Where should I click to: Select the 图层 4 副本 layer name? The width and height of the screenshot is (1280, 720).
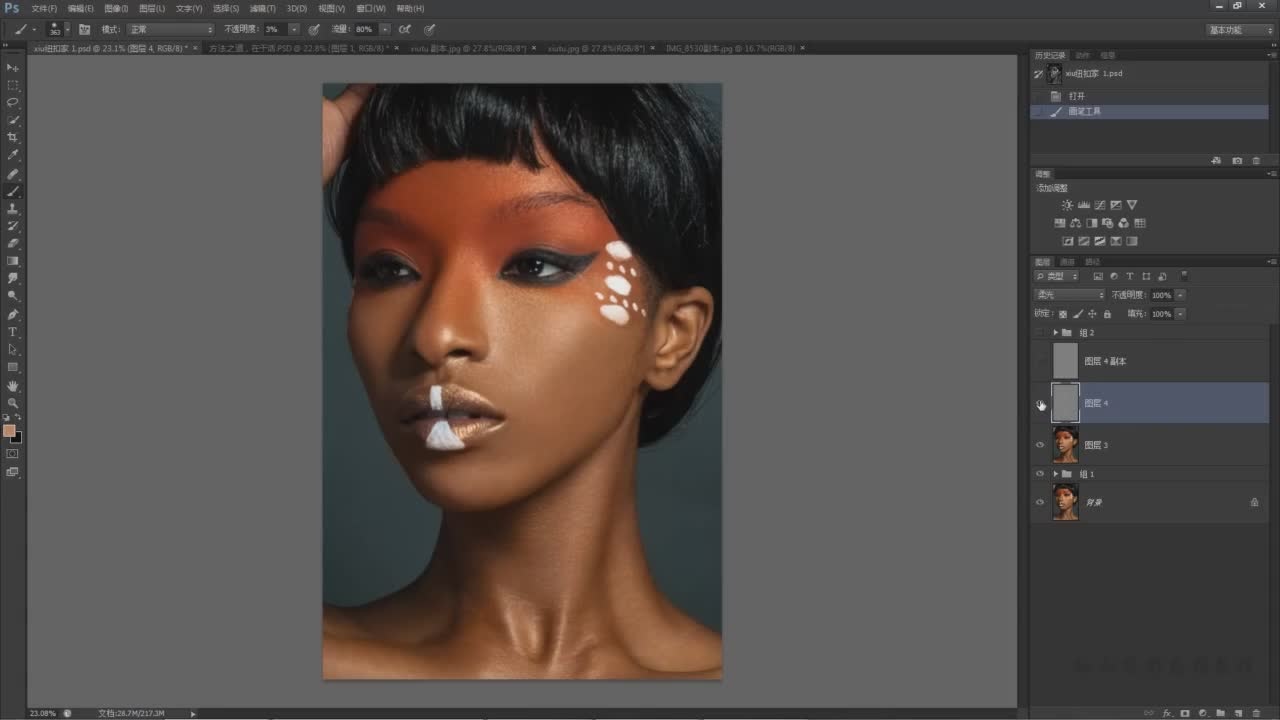[x=1106, y=361]
